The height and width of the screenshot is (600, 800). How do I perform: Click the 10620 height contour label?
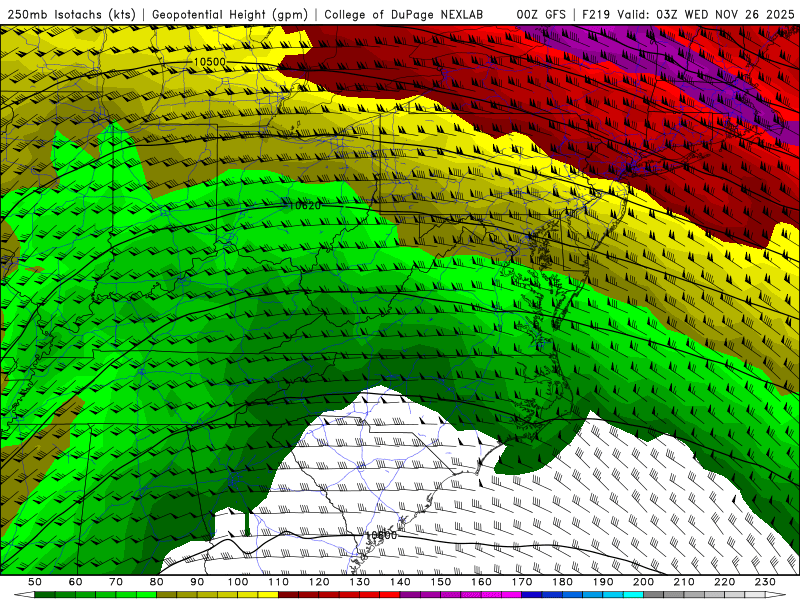coord(305,206)
